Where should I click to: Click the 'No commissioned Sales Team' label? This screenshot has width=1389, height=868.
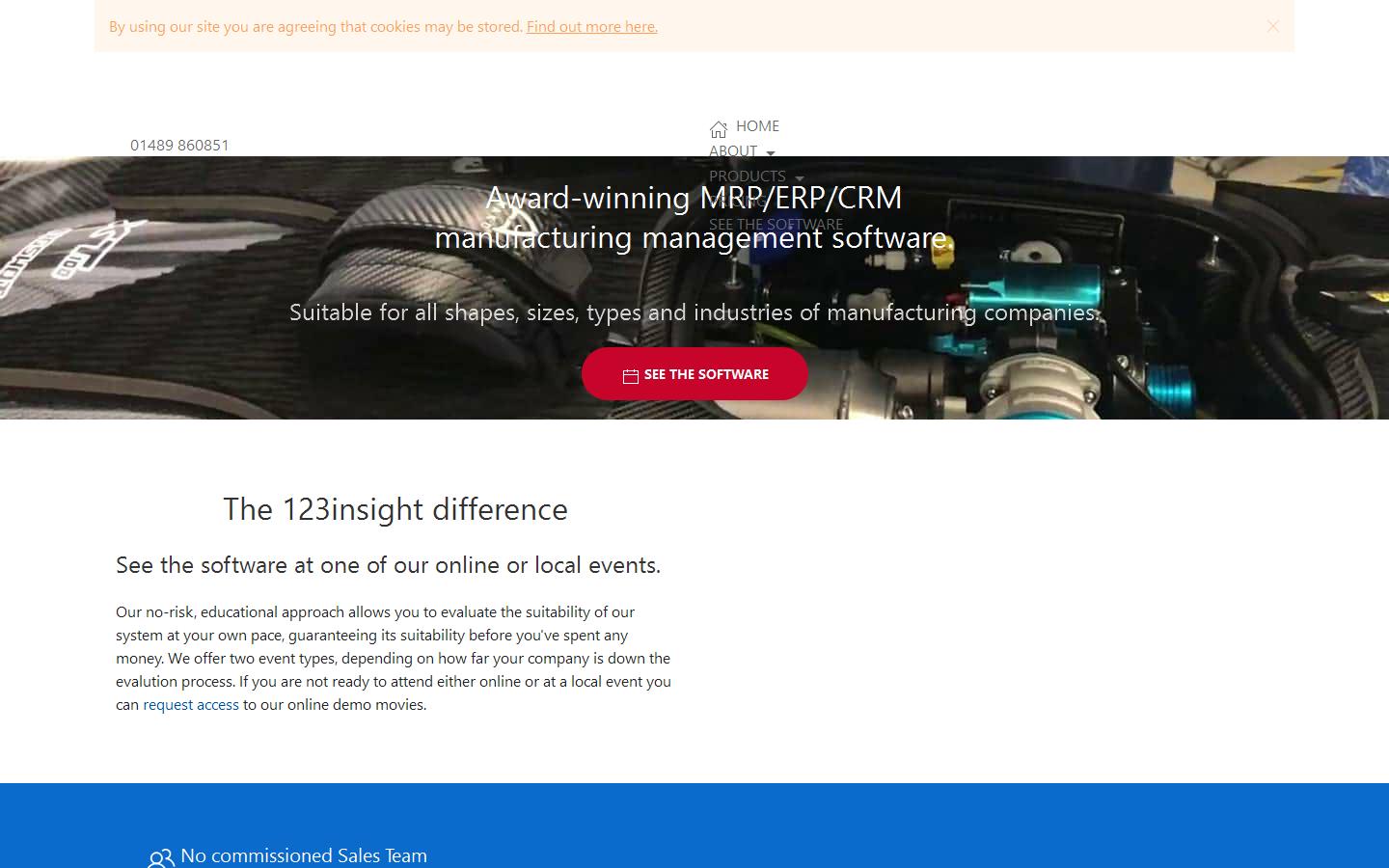(x=303, y=855)
